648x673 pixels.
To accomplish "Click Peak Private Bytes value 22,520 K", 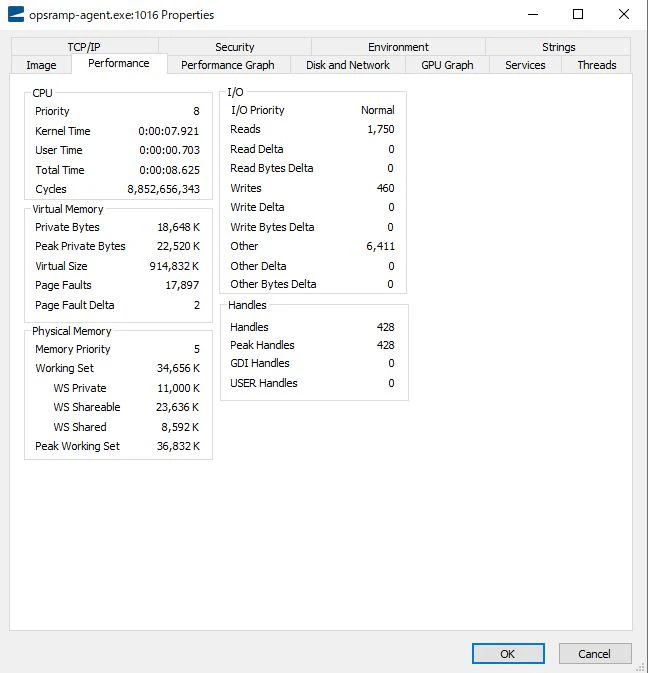I will coord(179,246).
